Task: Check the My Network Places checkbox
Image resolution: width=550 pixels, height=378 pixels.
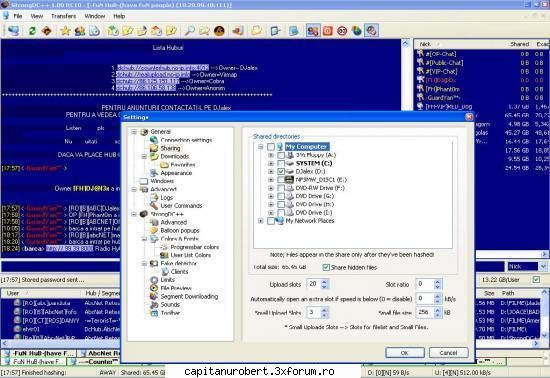Action: [x=271, y=221]
